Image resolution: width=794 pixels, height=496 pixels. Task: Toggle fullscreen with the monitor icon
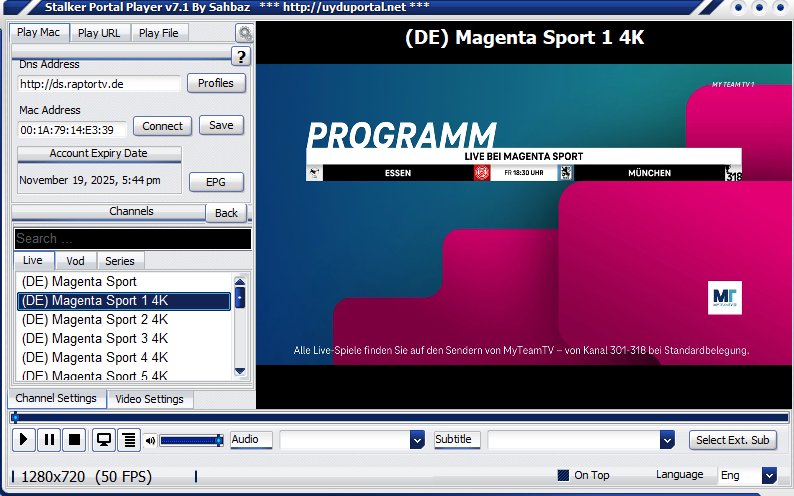104,439
